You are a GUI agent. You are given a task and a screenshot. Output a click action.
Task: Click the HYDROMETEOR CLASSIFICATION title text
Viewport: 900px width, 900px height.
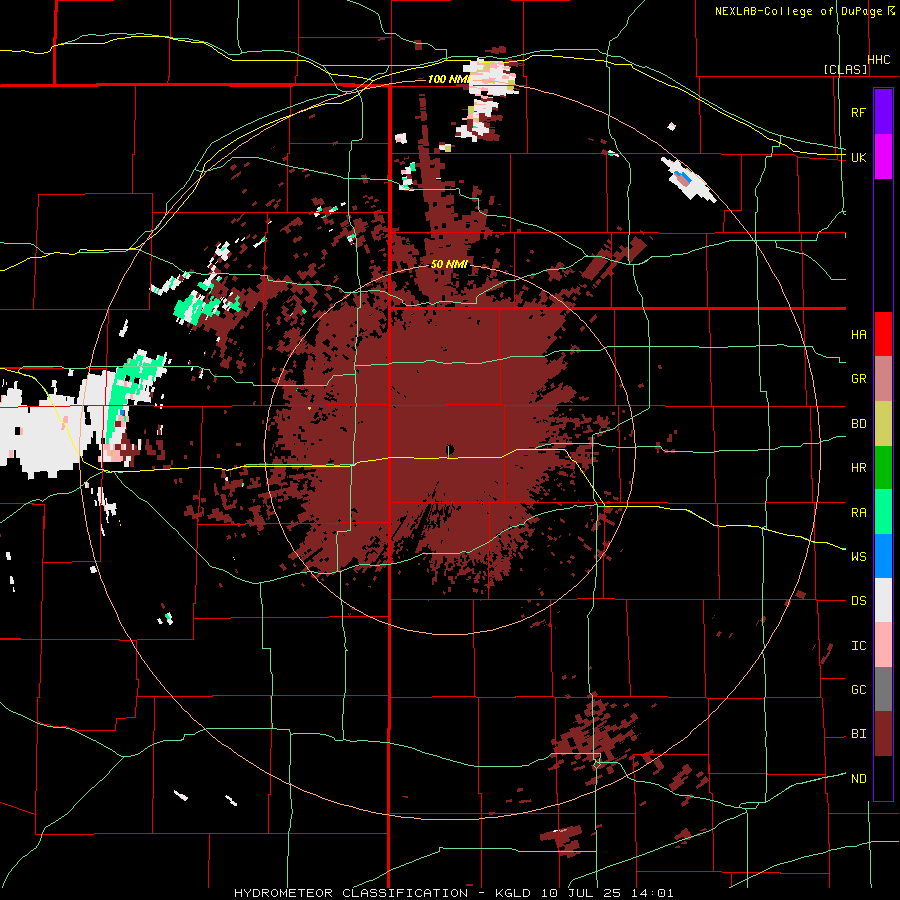click(x=351, y=893)
